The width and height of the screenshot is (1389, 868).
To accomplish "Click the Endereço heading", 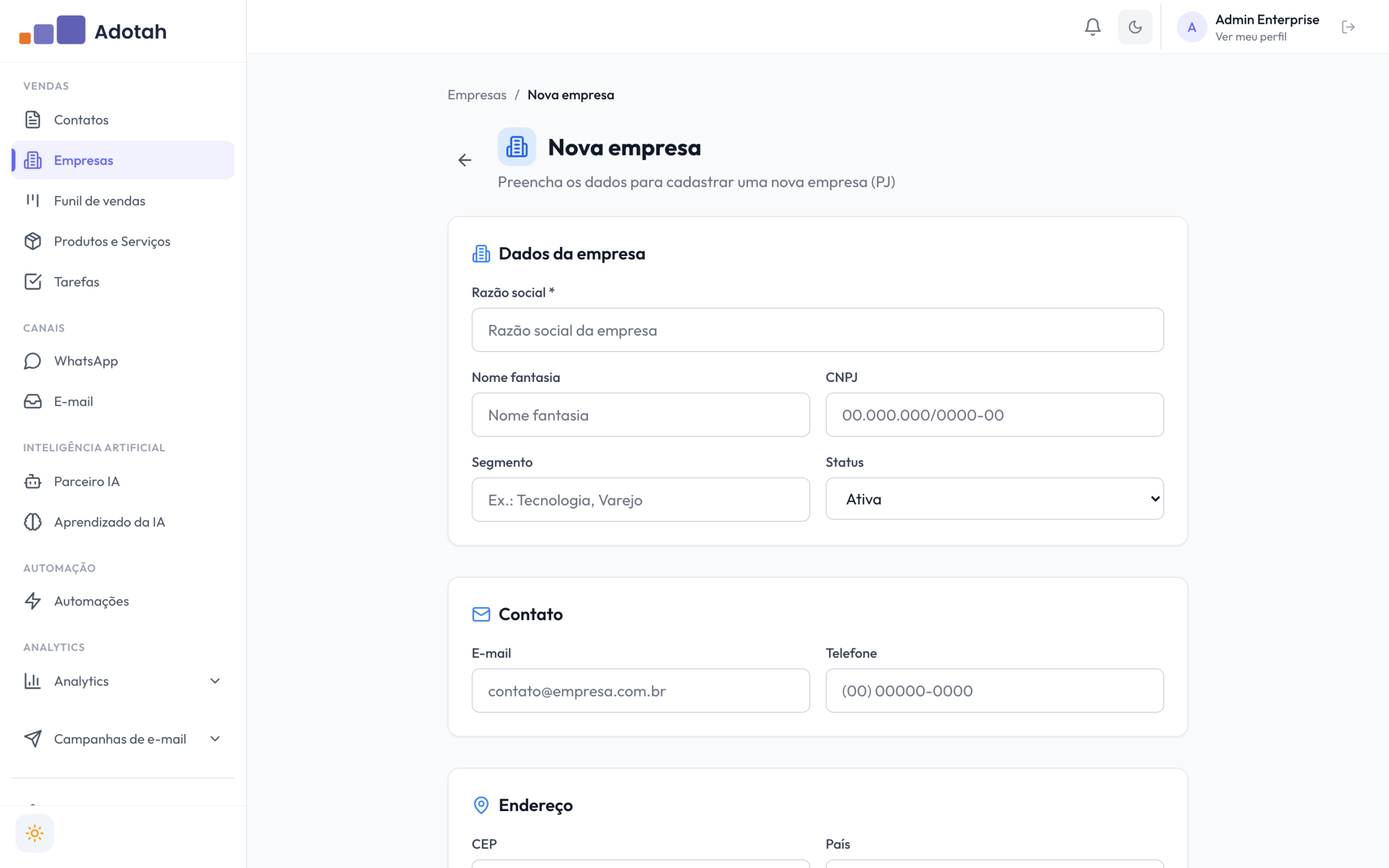I will [x=536, y=805].
